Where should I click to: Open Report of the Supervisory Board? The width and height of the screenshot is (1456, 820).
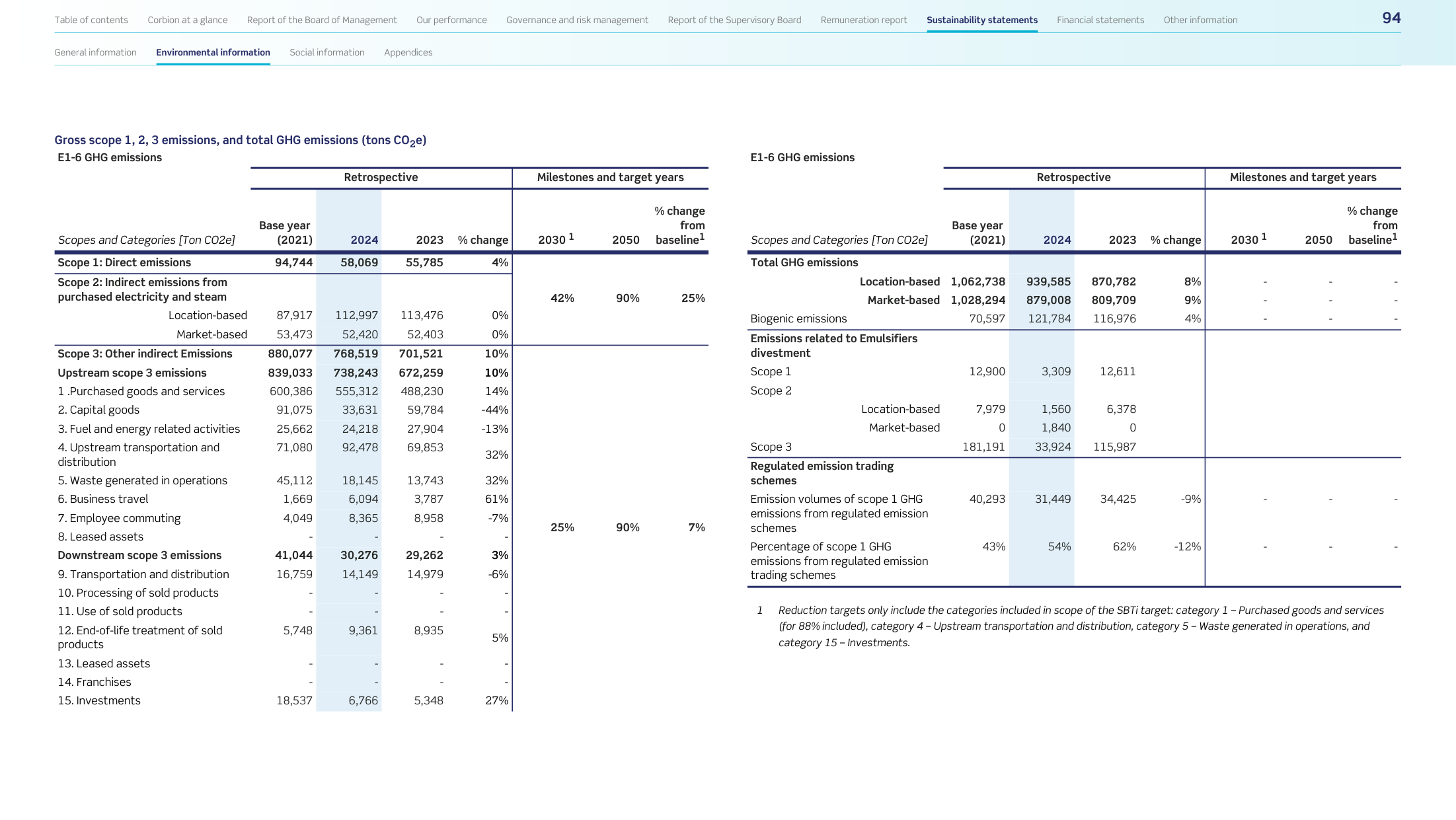click(734, 20)
